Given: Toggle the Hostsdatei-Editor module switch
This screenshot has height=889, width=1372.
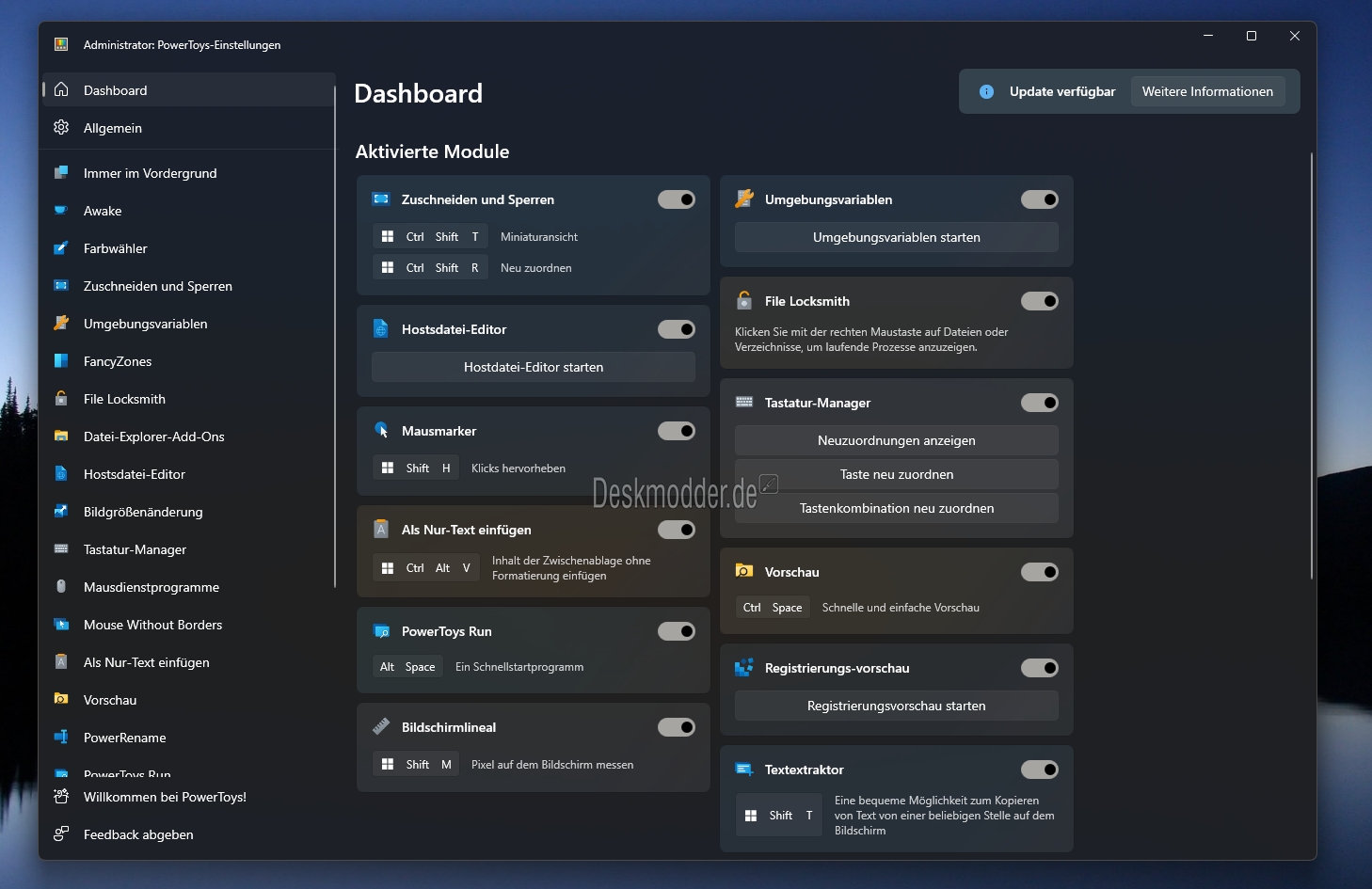Looking at the screenshot, I should [x=677, y=329].
